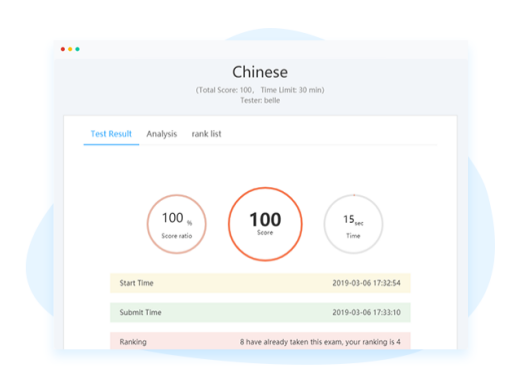
Task: Click the red window dot
Action: click(x=63, y=49)
